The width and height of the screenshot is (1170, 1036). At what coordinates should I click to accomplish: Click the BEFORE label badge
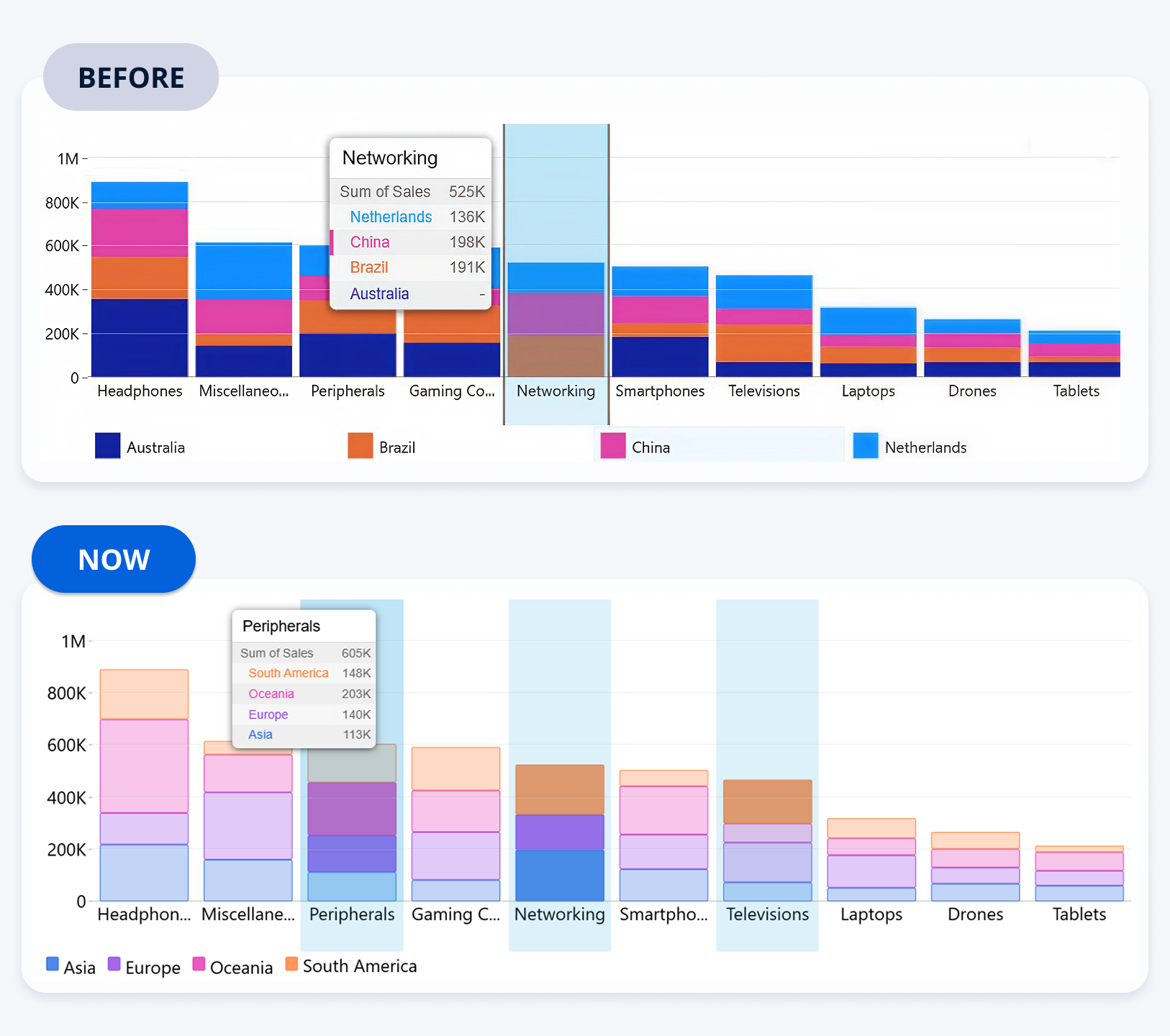pyautogui.click(x=131, y=77)
